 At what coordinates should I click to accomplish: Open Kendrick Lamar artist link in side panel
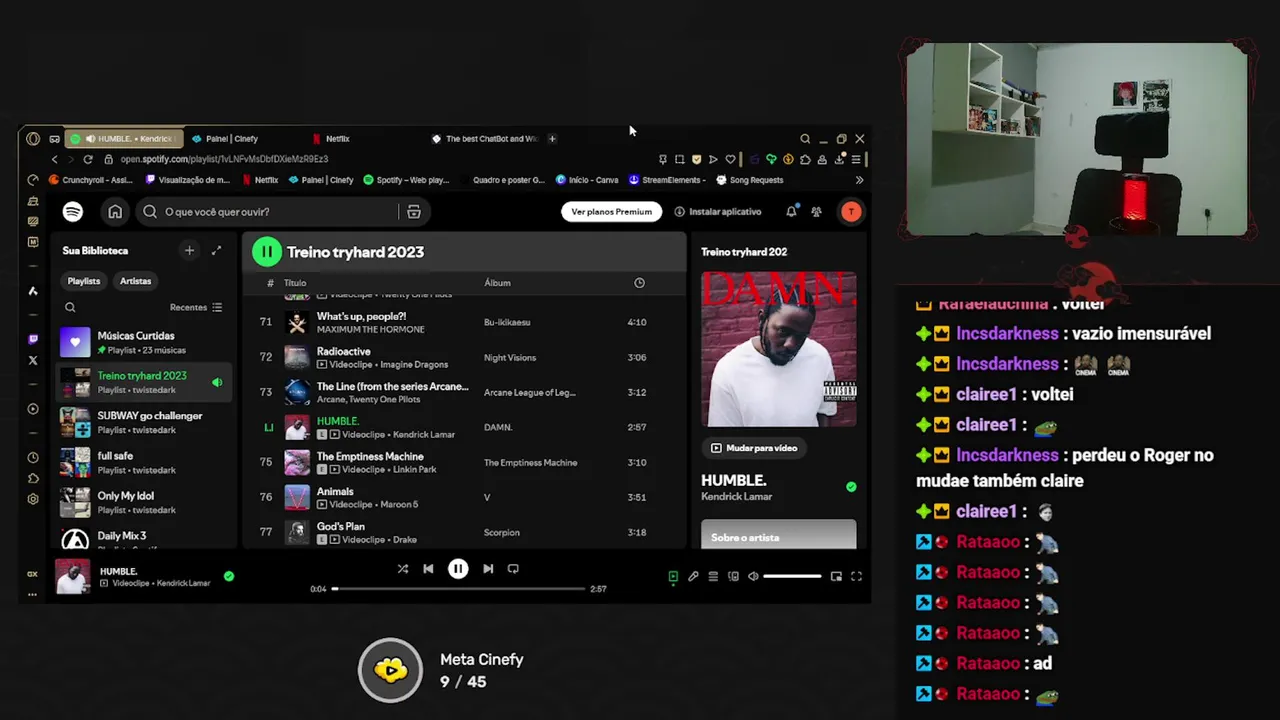click(736, 497)
